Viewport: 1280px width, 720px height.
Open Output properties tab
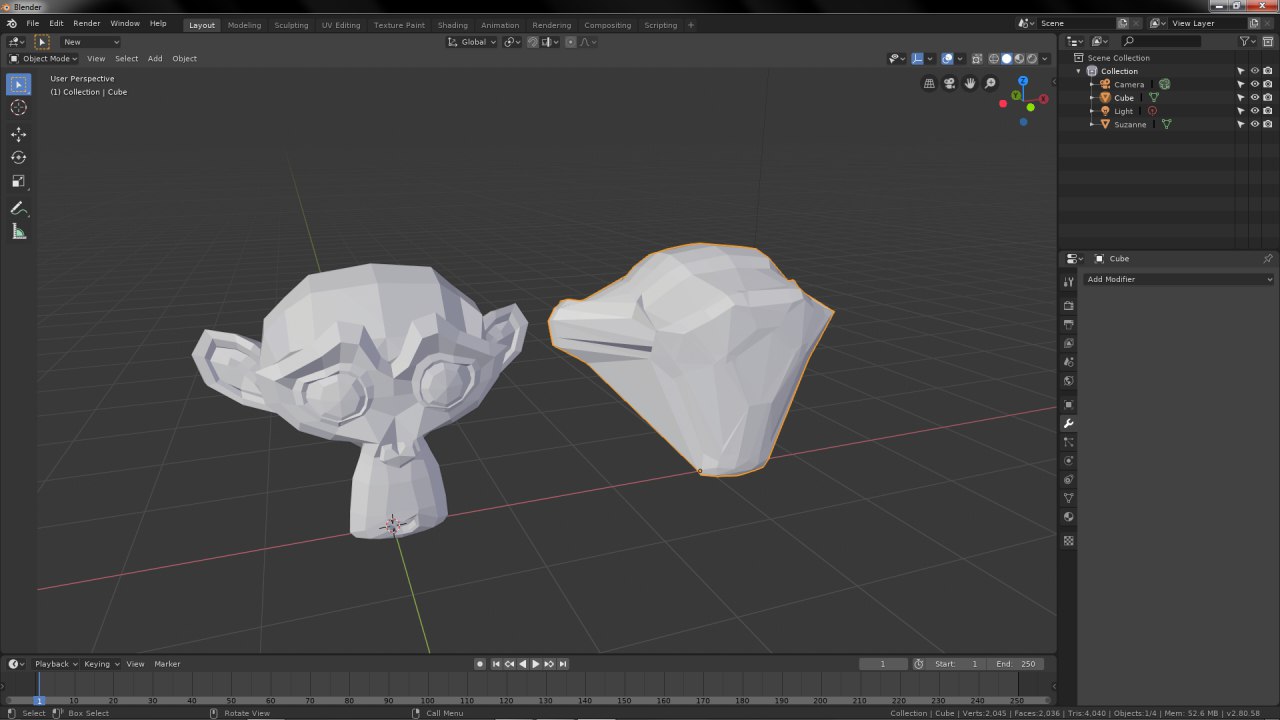(1068, 325)
